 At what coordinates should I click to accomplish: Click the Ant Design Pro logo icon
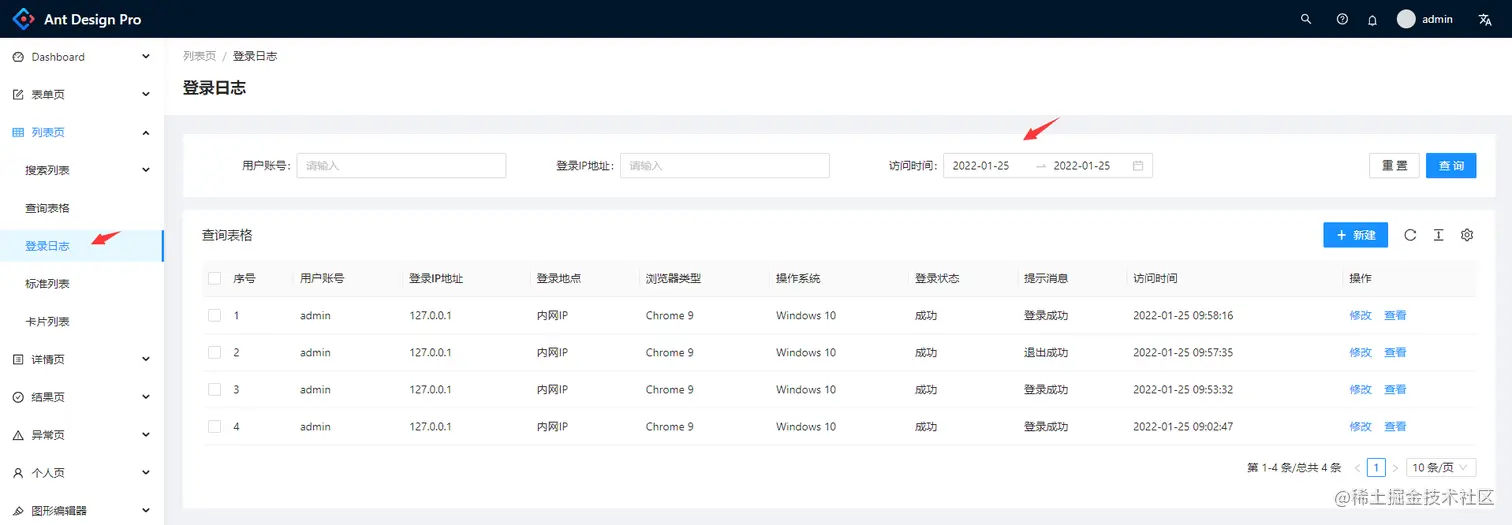point(23,19)
